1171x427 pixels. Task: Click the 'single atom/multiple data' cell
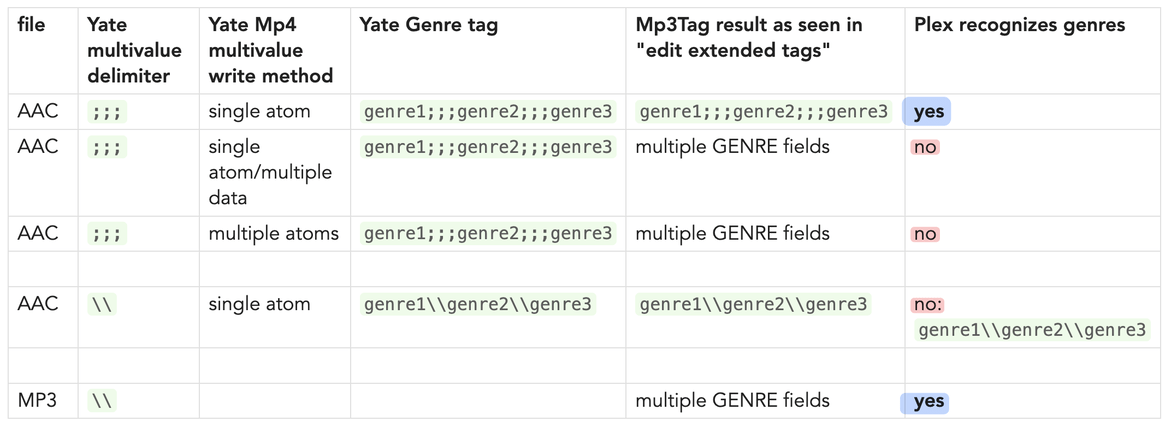pos(269,172)
